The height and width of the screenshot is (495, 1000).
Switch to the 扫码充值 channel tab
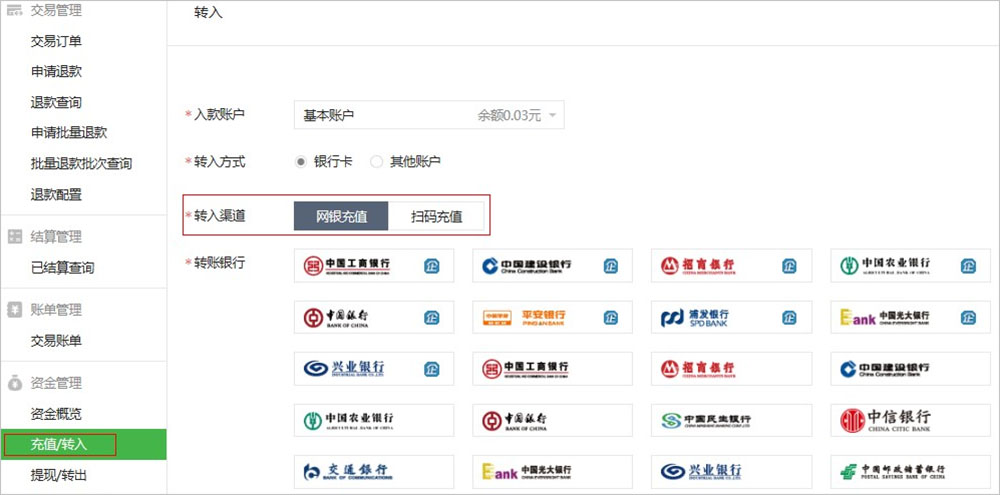436,216
